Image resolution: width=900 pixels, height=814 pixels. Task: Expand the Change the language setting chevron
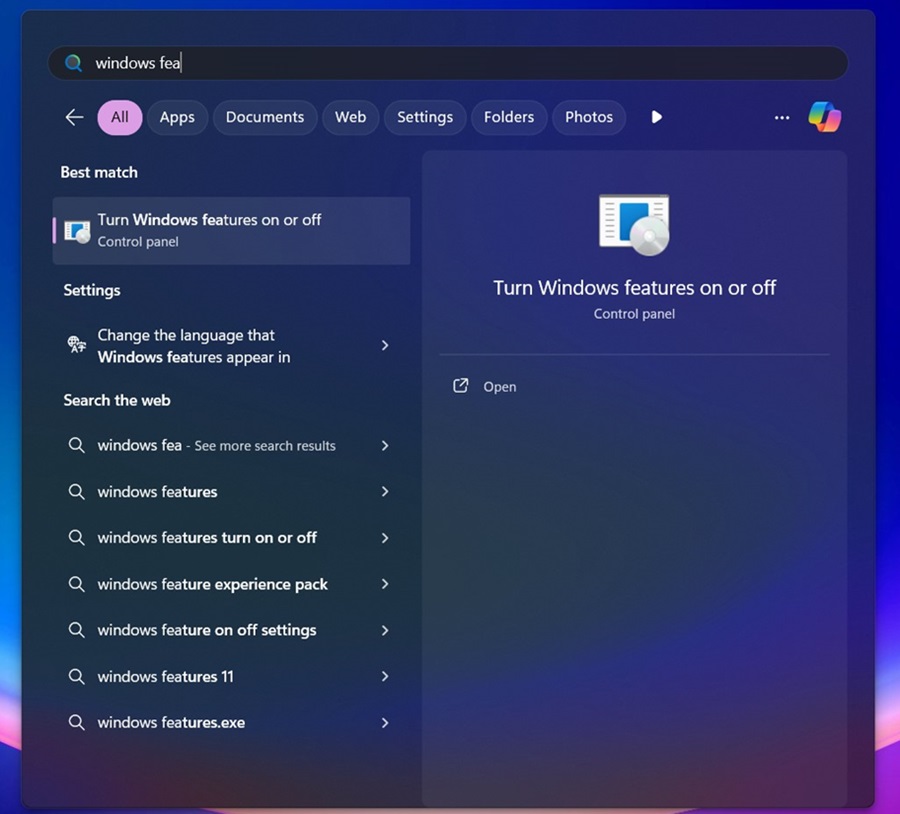[x=385, y=345]
